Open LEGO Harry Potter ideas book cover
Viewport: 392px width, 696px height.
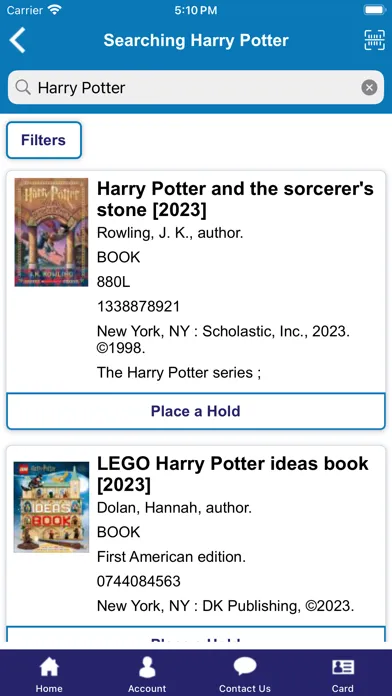(x=51, y=507)
